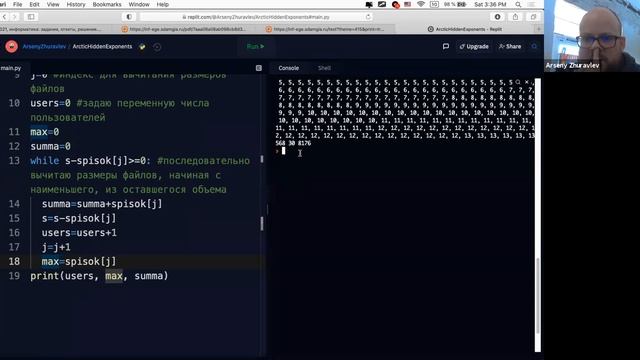Open a new tab with plus icon
Viewport: 640px width, 360px height.
pos(539,29)
